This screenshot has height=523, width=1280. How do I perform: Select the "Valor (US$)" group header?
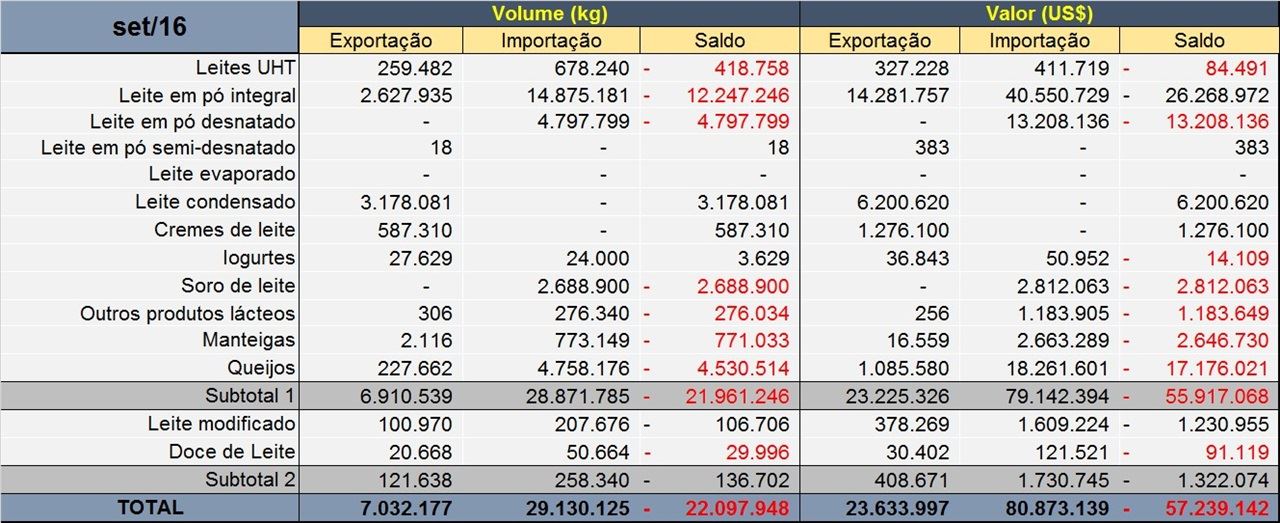[1038, 14]
